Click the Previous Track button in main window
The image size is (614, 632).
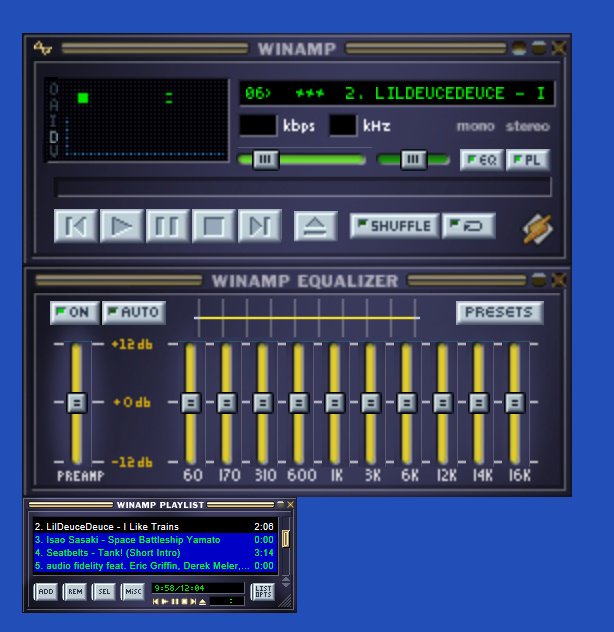click(76, 226)
